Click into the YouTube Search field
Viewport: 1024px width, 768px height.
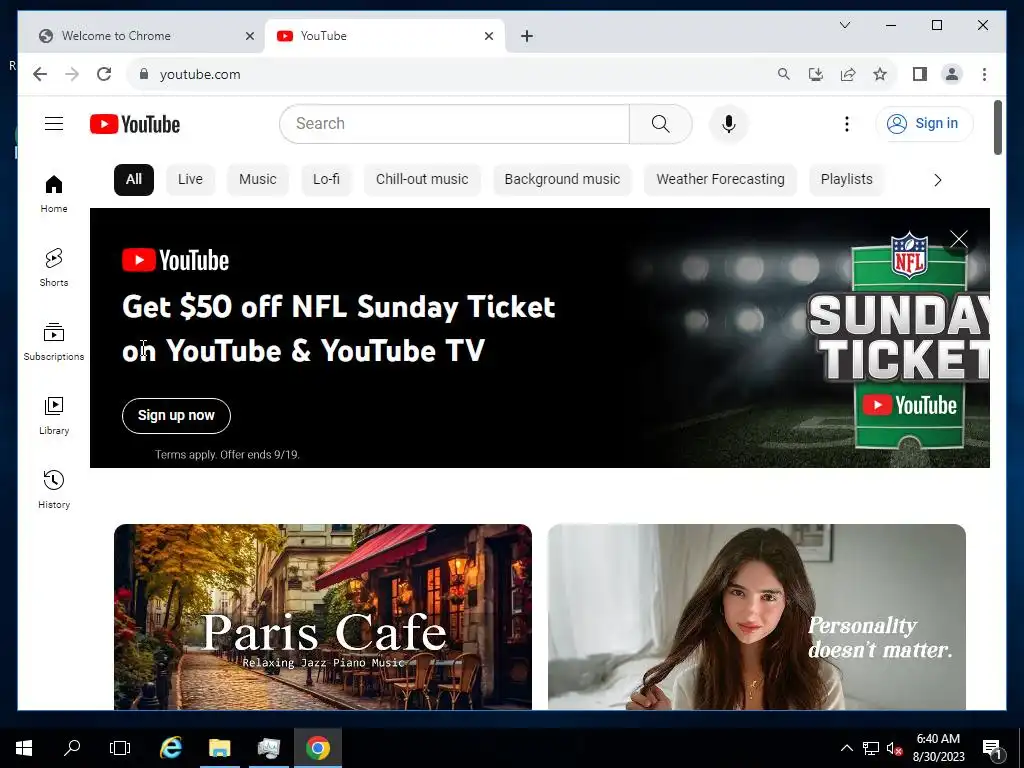[455, 123]
